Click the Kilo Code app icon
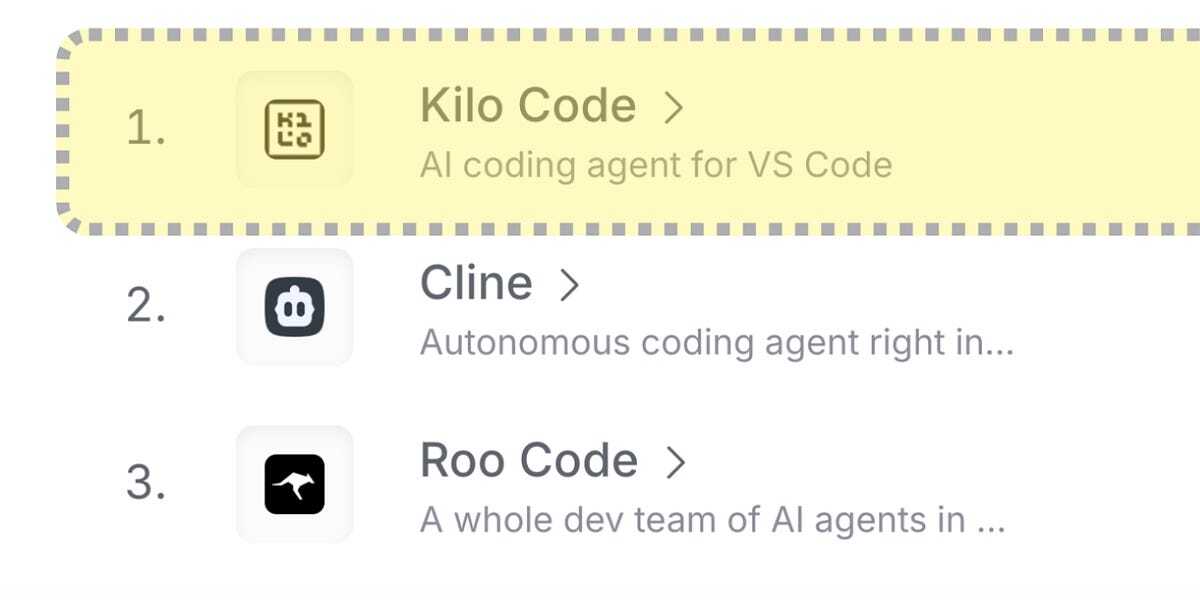 pos(294,129)
